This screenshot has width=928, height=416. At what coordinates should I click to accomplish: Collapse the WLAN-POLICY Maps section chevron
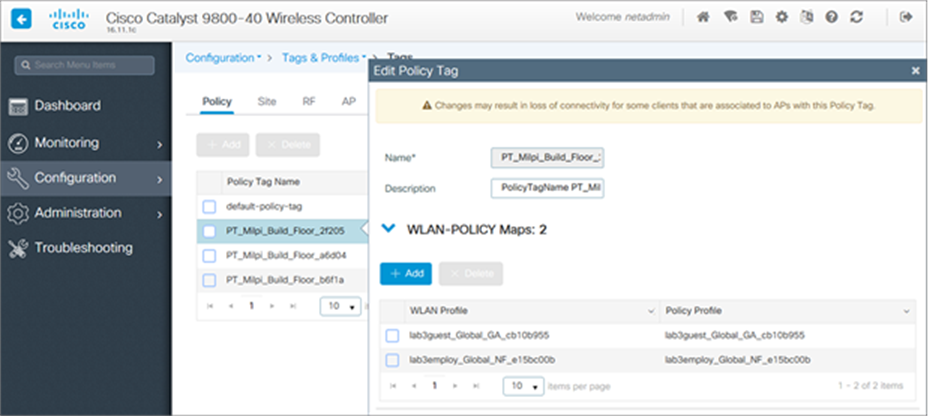[x=388, y=228]
